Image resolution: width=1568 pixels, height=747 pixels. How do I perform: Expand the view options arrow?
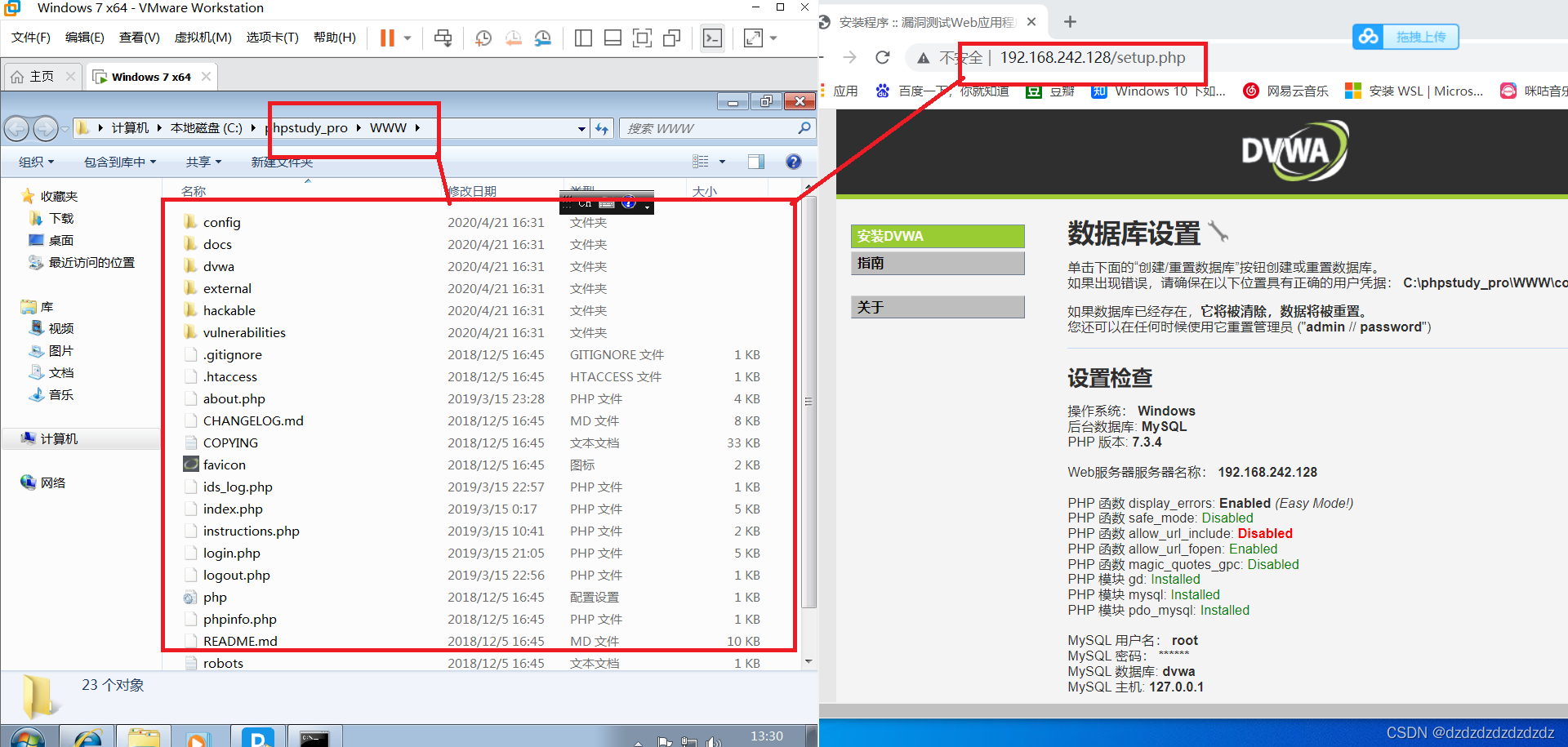pos(722,162)
